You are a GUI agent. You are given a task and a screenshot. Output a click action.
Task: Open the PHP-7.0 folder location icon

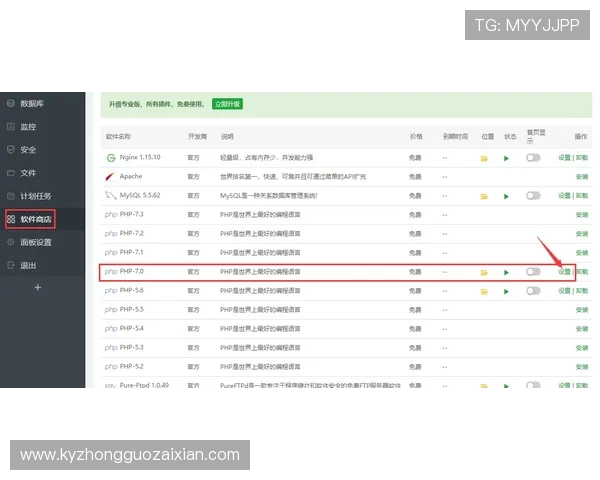point(484,272)
